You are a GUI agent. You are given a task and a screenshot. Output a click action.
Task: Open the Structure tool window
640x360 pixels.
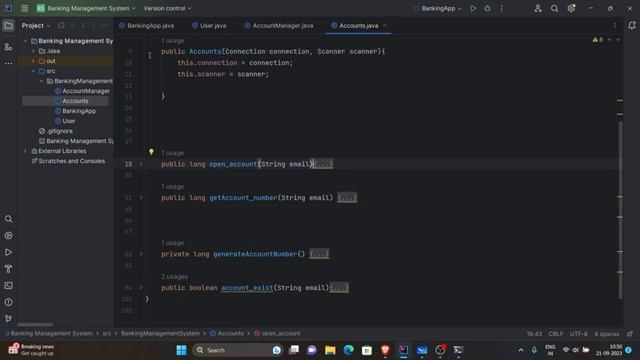point(8,47)
